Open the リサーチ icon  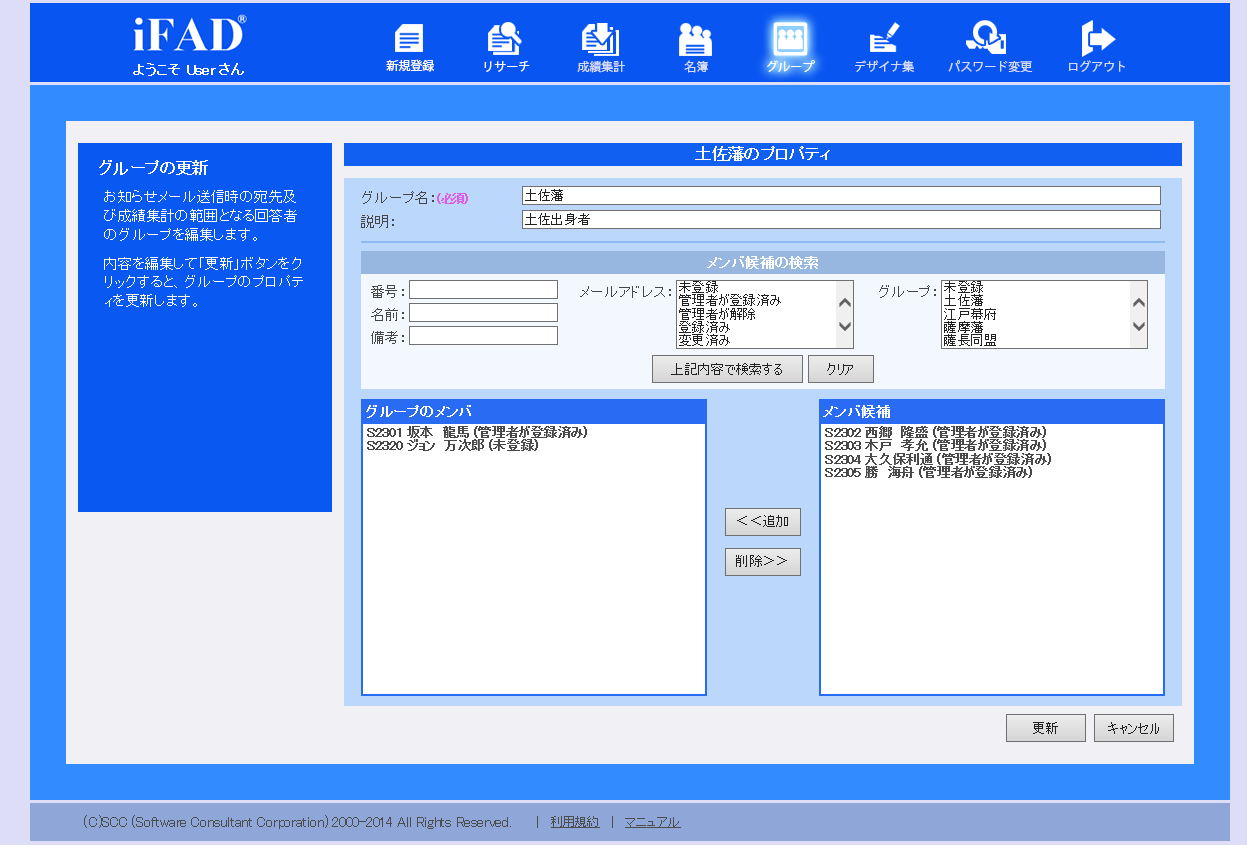(505, 48)
